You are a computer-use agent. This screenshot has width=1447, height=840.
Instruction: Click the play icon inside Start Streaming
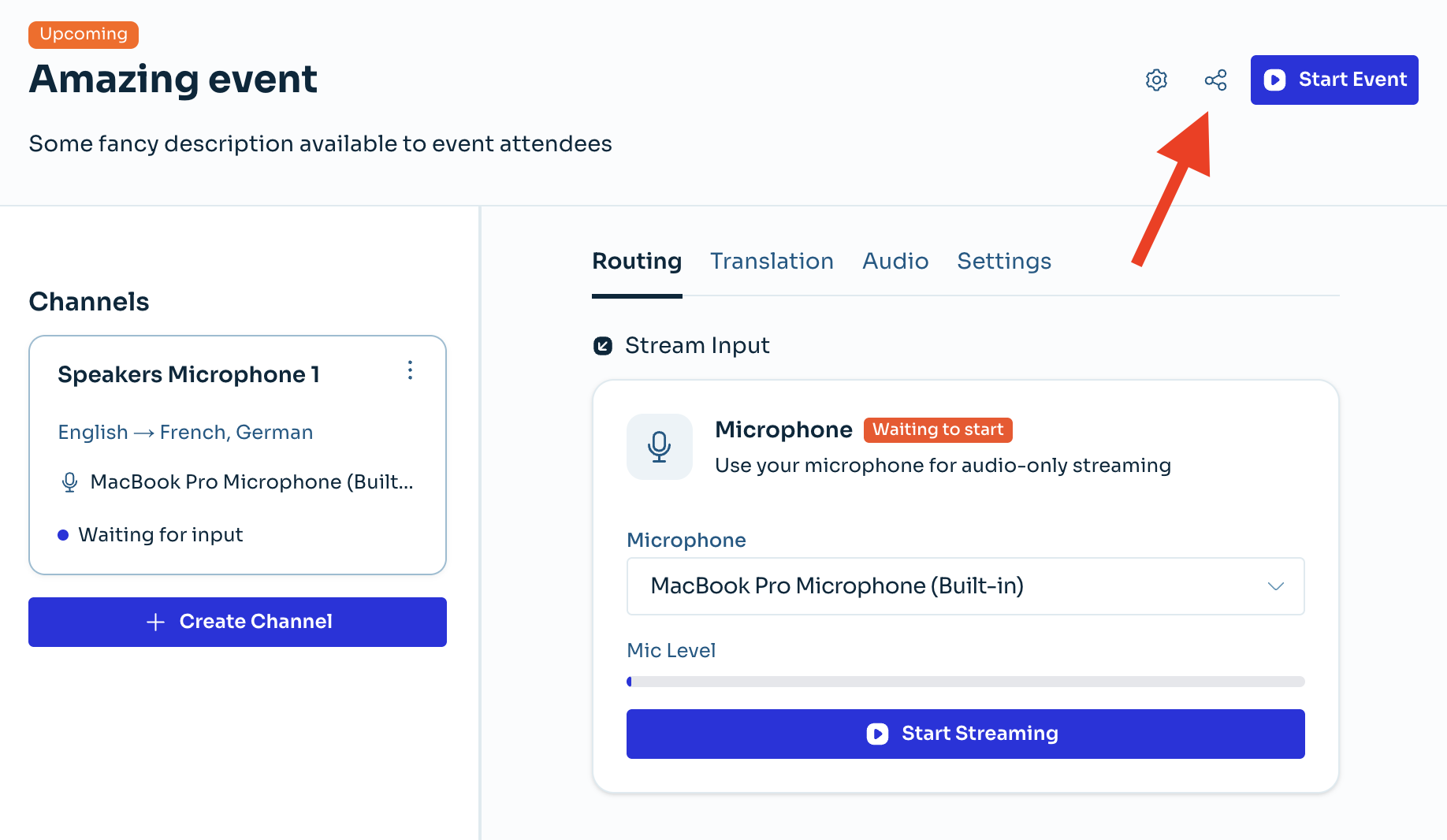(x=876, y=734)
